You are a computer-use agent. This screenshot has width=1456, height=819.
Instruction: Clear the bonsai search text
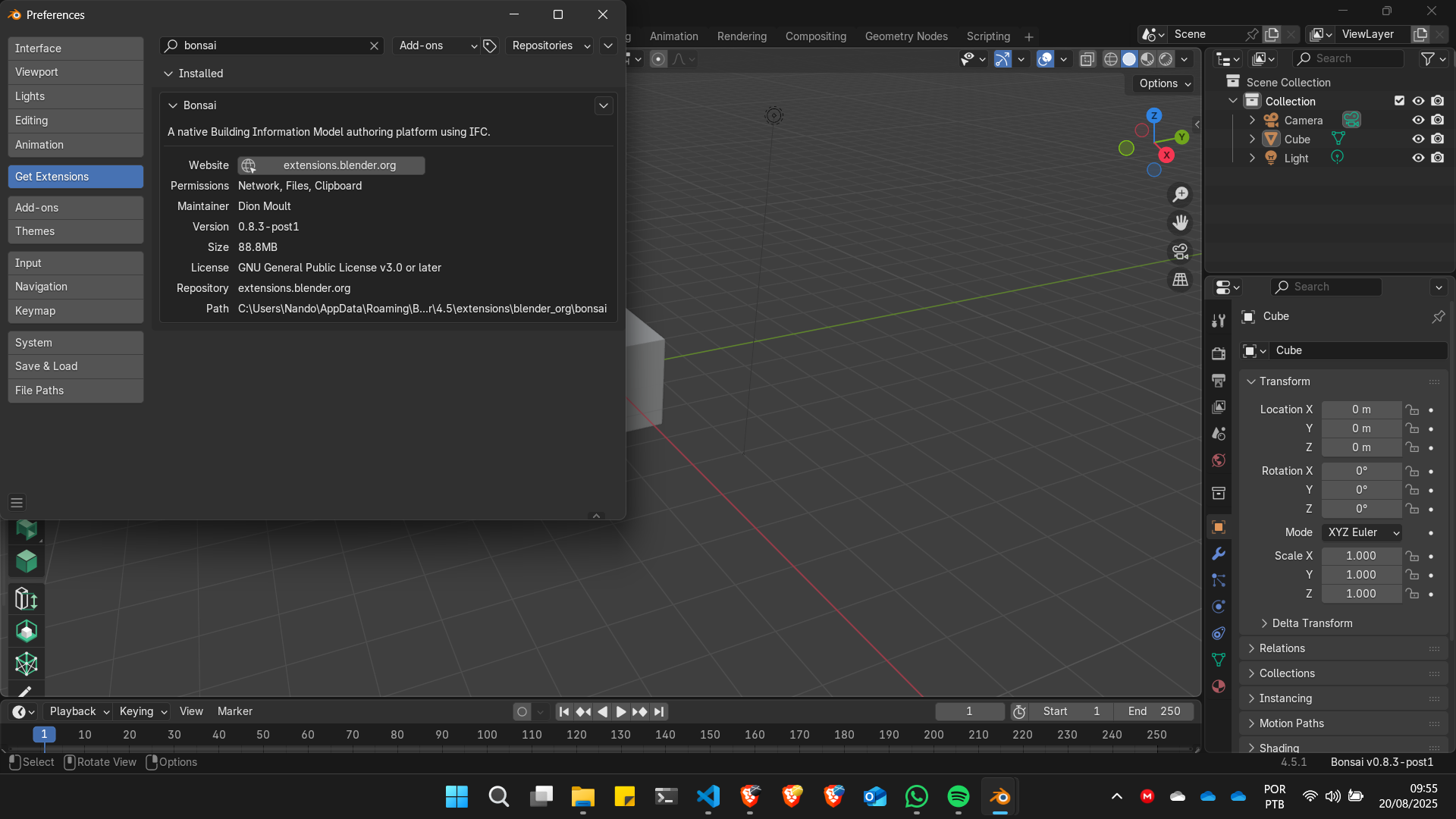(x=374, y=45)
